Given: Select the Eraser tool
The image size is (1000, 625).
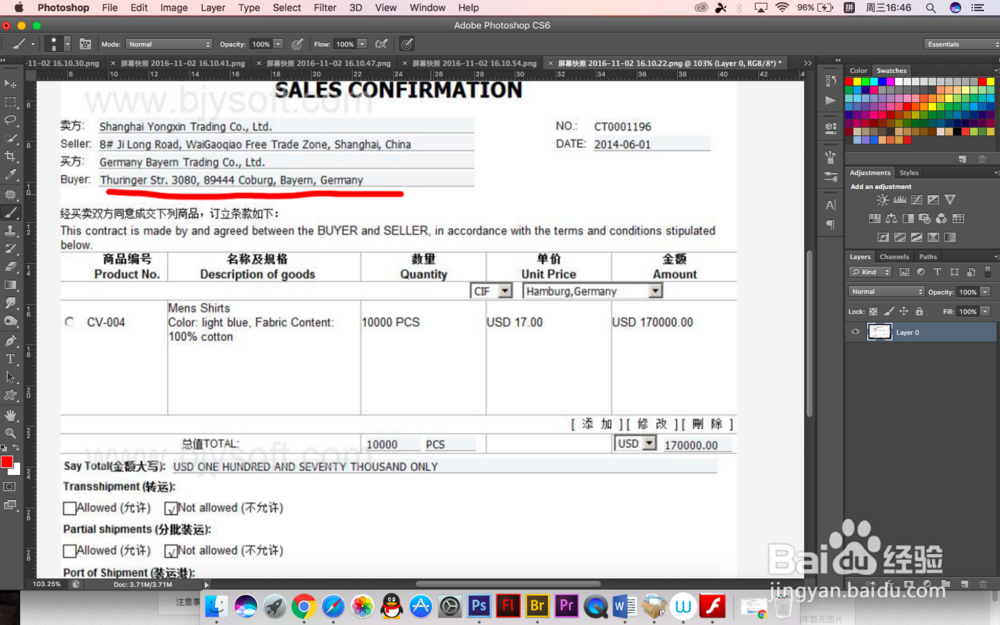Looking at the screenshot, I should 10,267.
